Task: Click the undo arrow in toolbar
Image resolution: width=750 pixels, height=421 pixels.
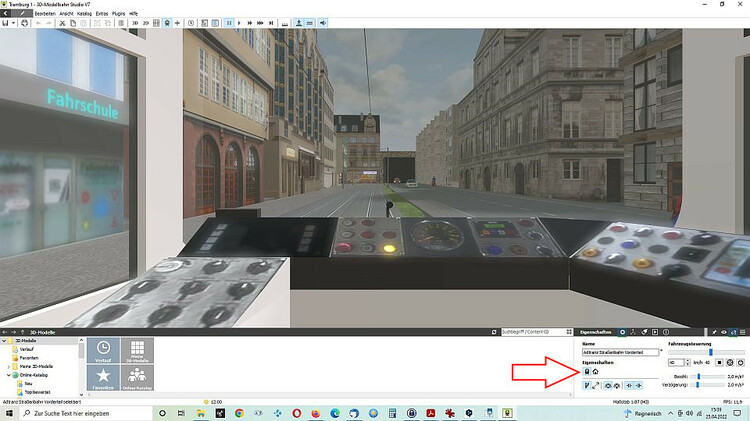Action: pos(38,23)
